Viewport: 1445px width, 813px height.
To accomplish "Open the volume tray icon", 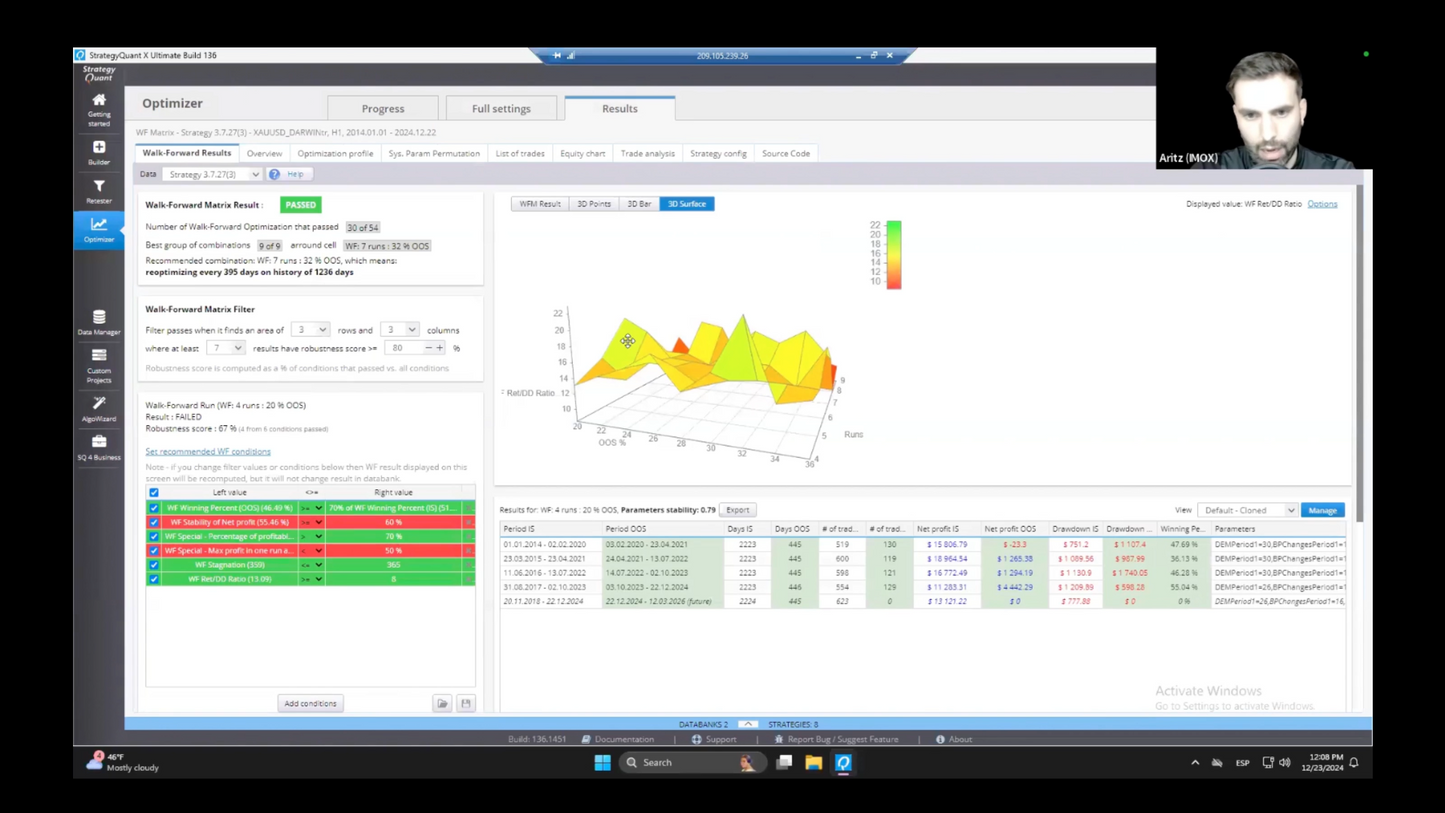I will coord(1285,762).
